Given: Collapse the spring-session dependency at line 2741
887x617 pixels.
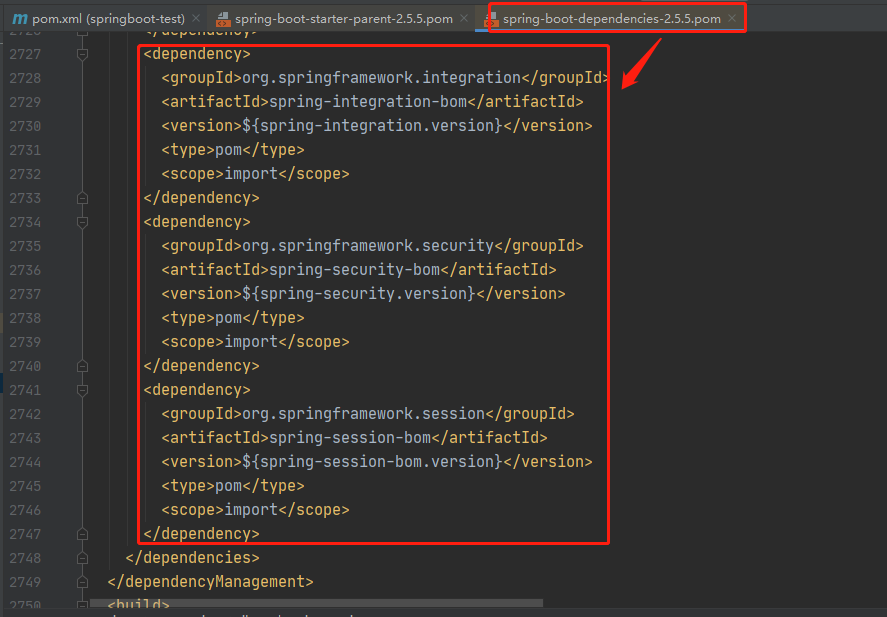Looking at the screenshot, I should click(x=83, y=390).
